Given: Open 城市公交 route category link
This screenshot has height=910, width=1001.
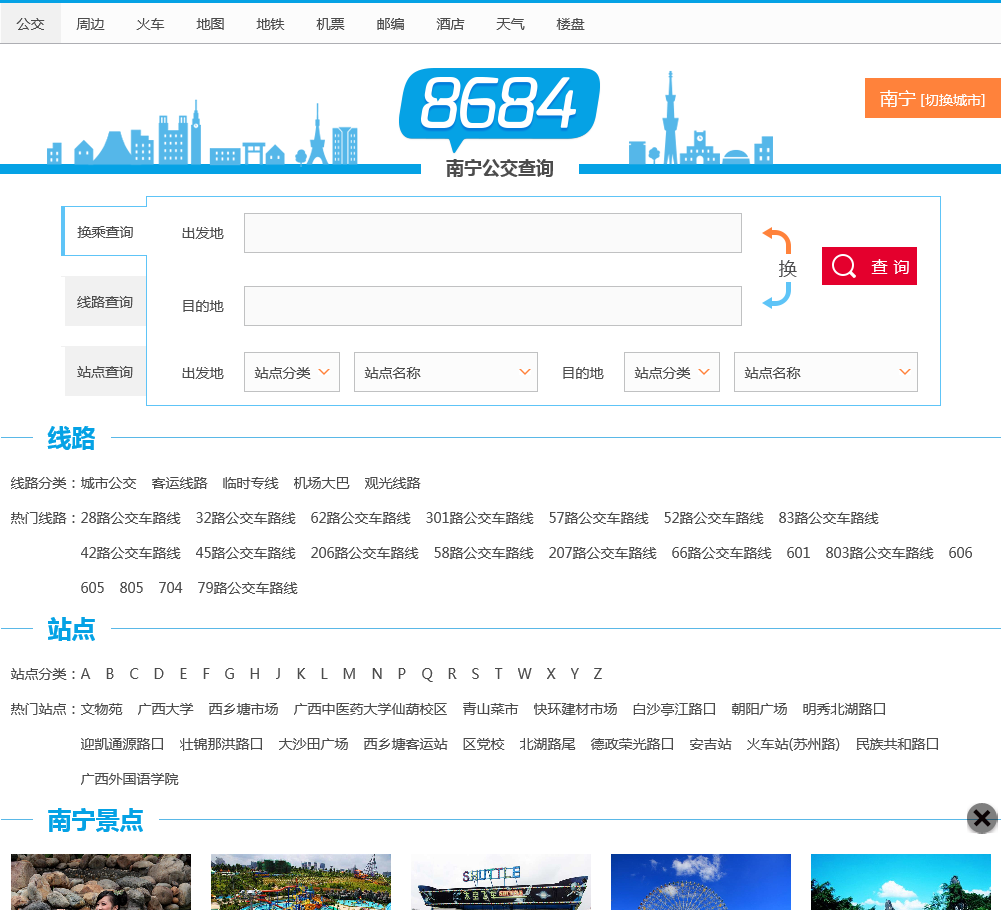Looking at the screenshot, I should point(109,483).
